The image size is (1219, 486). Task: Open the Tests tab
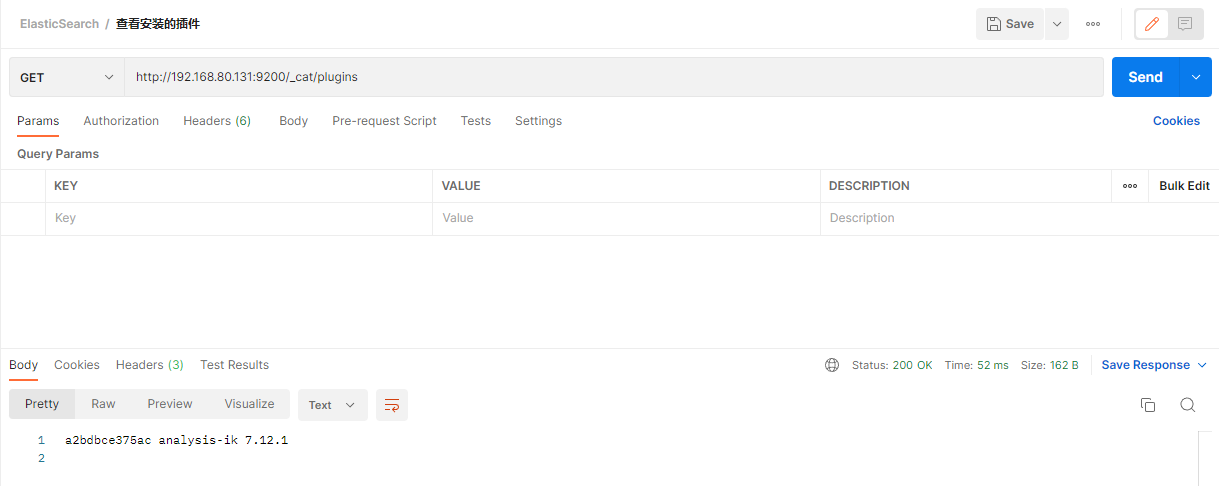click(x=476, y=121)
